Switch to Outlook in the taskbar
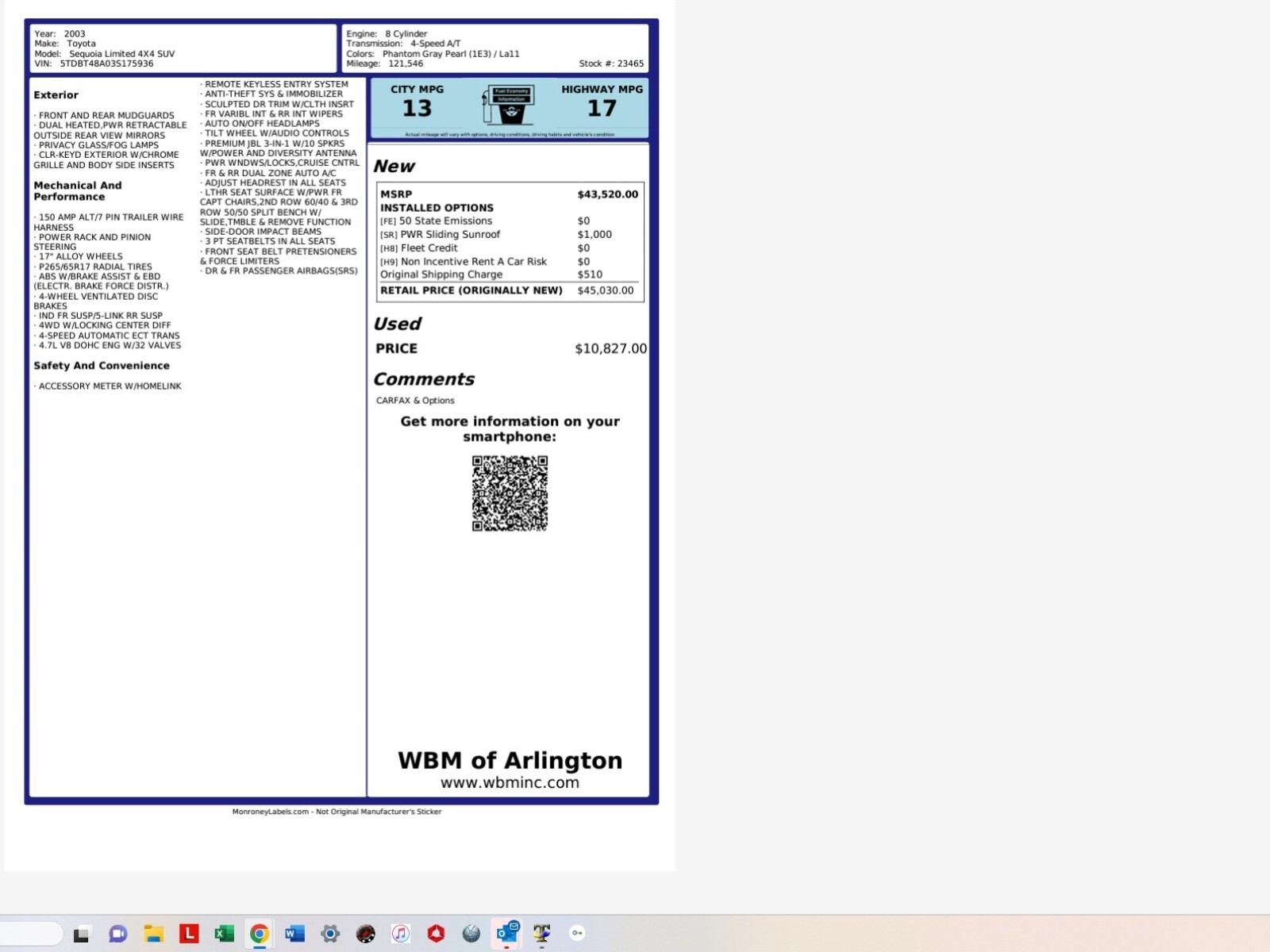This screenshot has width=1270, height=952. pos(507,933)
